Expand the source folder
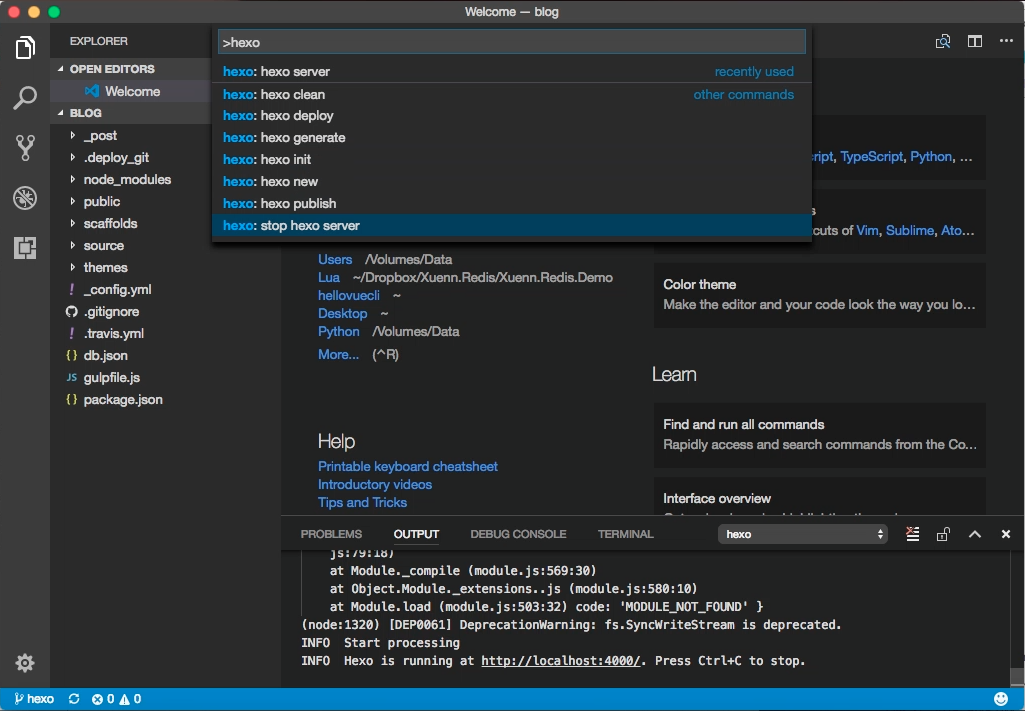1025x711 pixels. pos(103,246)
